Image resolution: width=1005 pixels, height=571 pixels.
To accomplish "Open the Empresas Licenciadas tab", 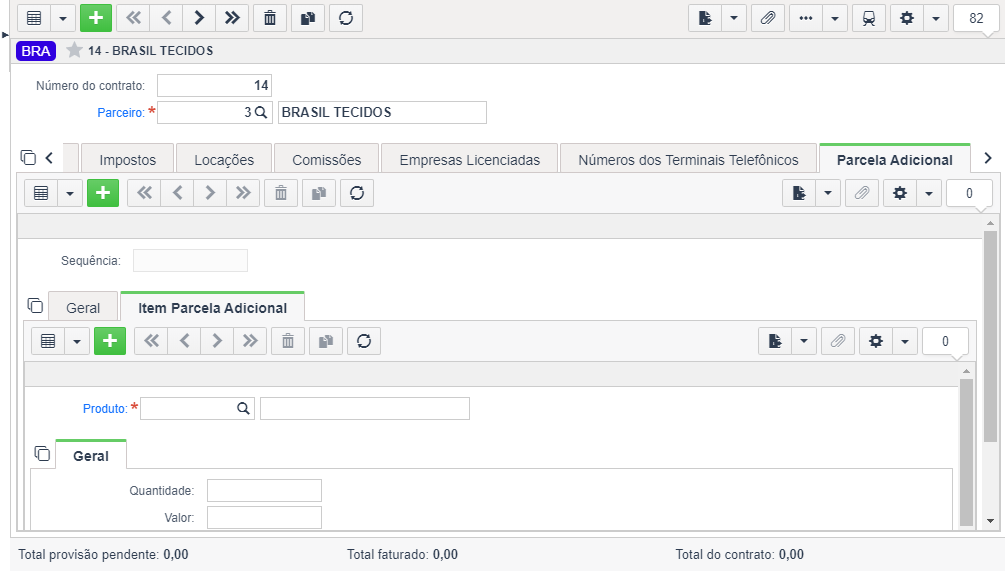I will tap(470, 160).
